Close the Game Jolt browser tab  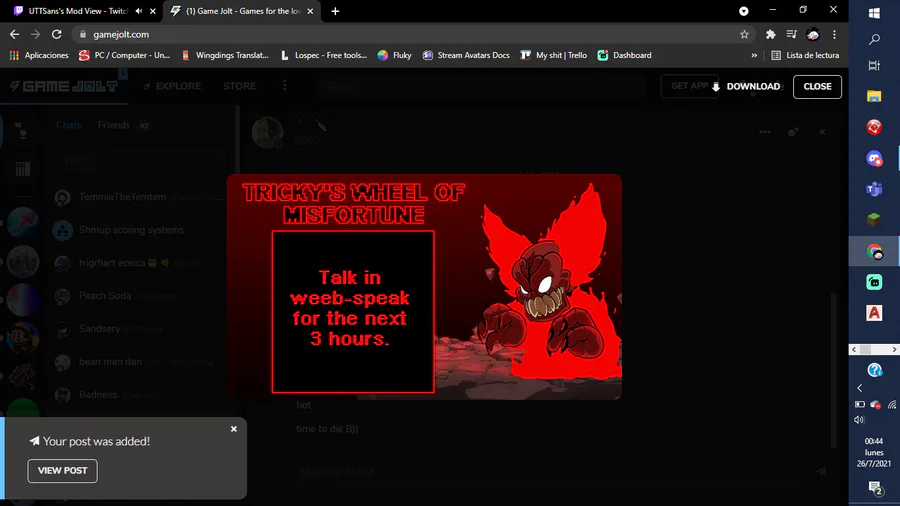311,11
